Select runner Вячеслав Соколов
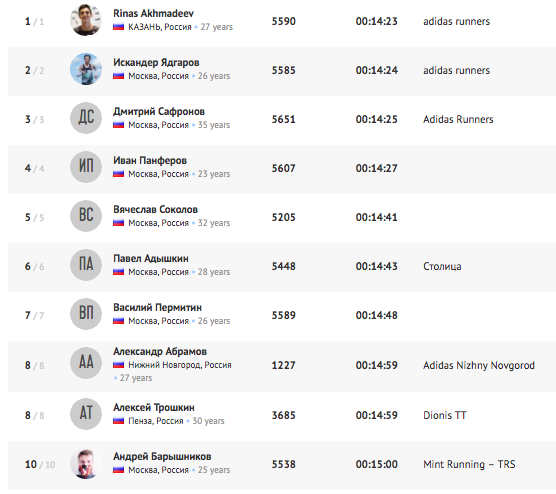Screen dimensions: 556x494 click(155, 209)
